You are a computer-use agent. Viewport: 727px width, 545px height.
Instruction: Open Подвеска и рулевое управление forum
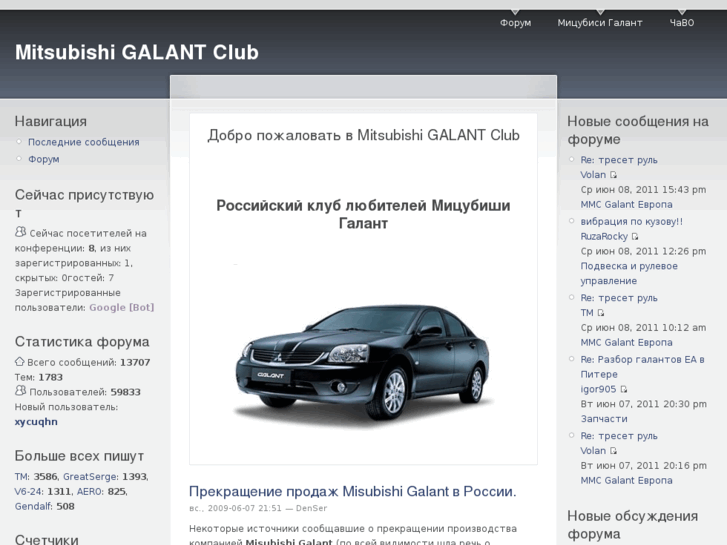(629, 274)
